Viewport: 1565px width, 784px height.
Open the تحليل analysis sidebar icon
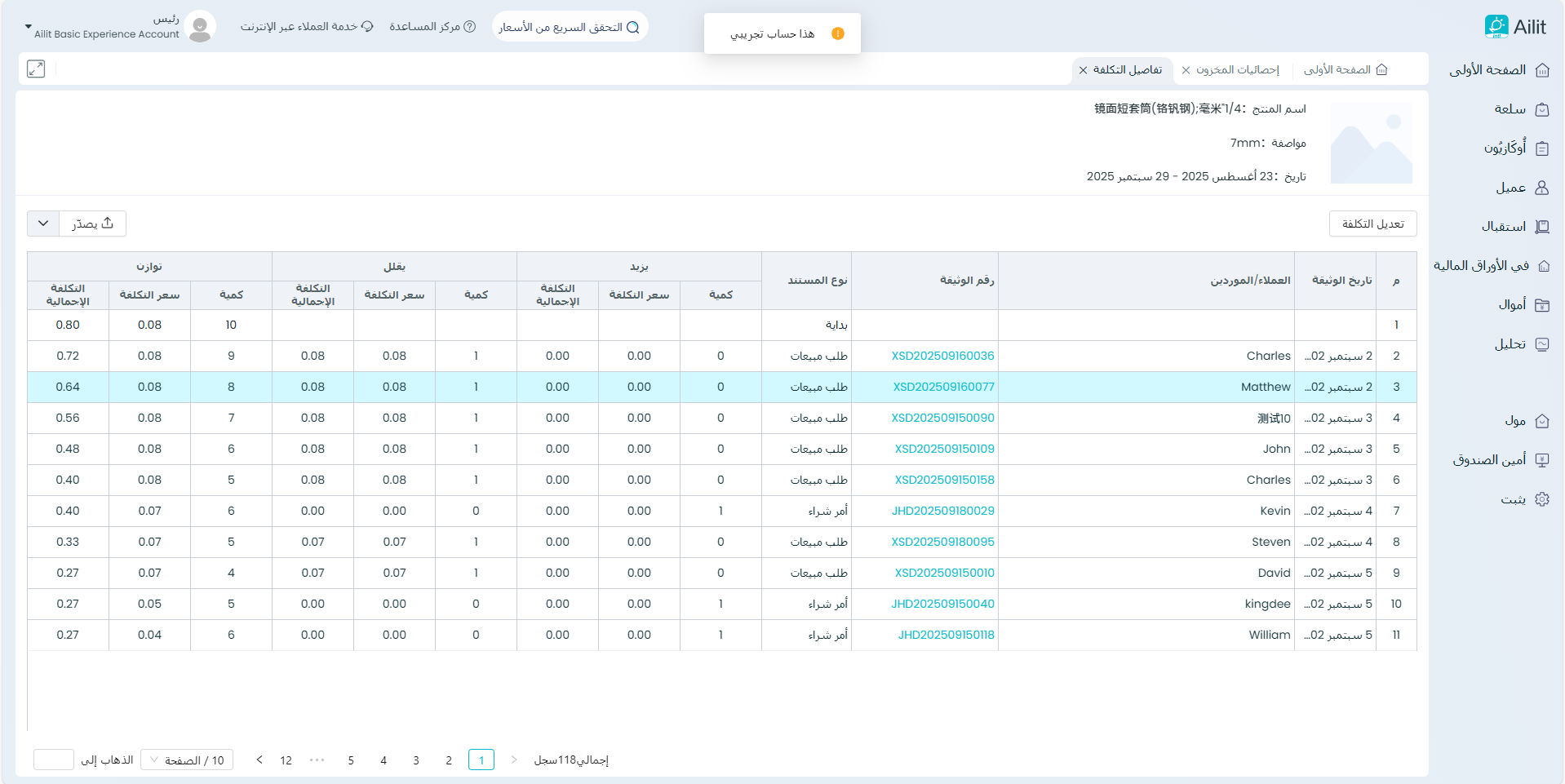click(1541, 344)
